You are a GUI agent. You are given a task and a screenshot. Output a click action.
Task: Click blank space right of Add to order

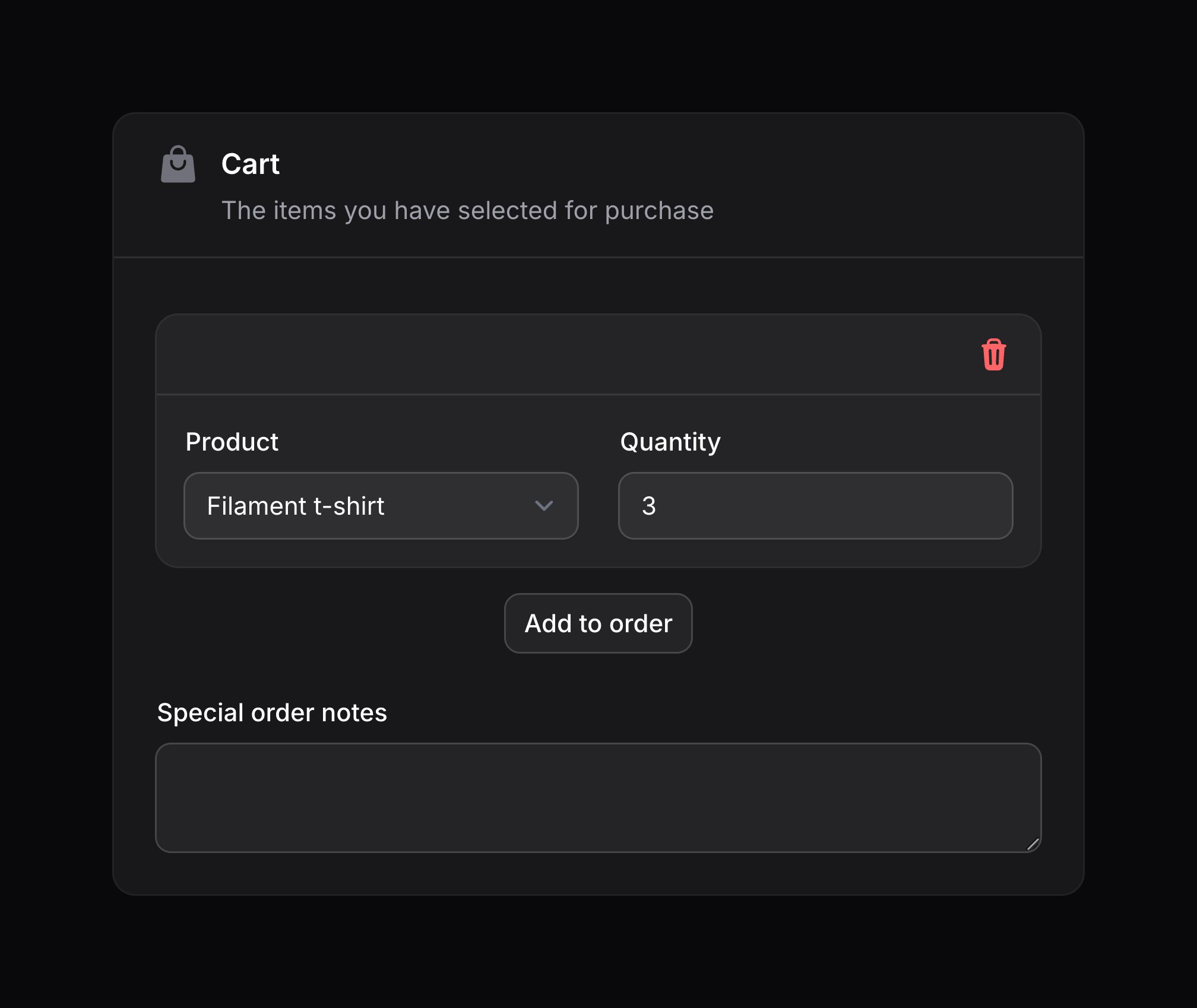click(x=867, y=623)
